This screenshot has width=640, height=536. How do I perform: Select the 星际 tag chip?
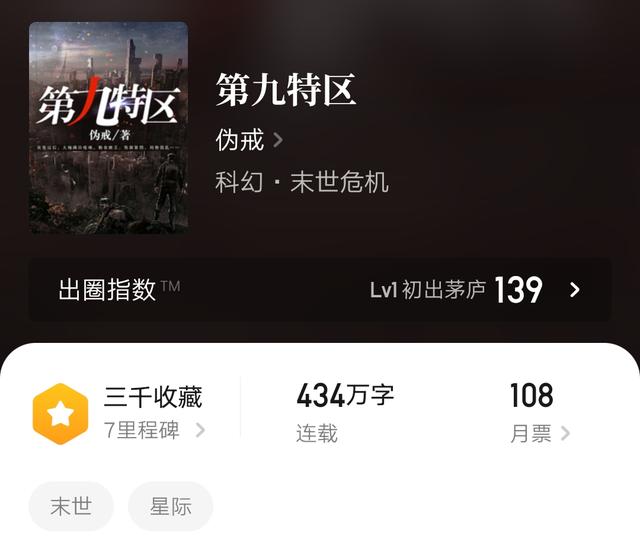pos(171,506)
